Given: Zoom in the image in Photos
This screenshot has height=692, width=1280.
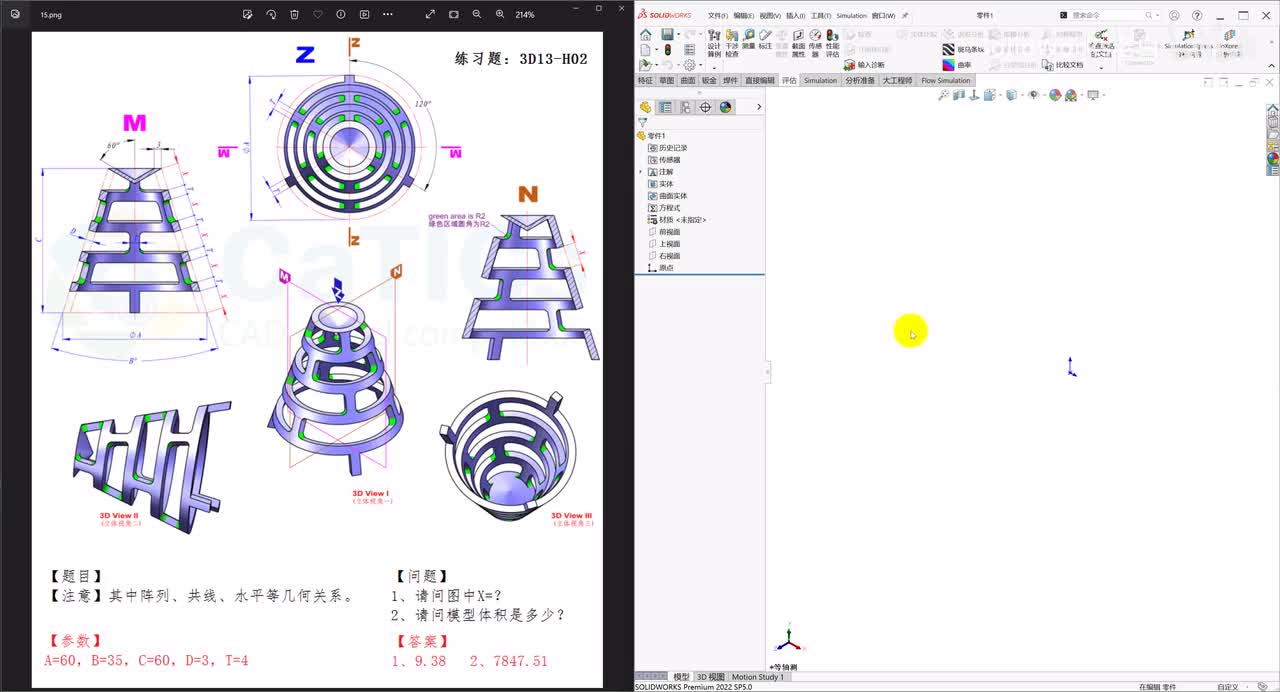Looking at the screenshot, I should 500,15.
